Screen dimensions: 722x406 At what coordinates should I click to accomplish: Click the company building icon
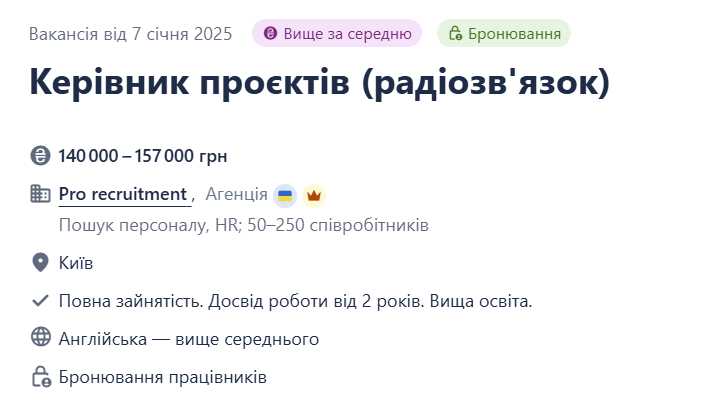41,194
